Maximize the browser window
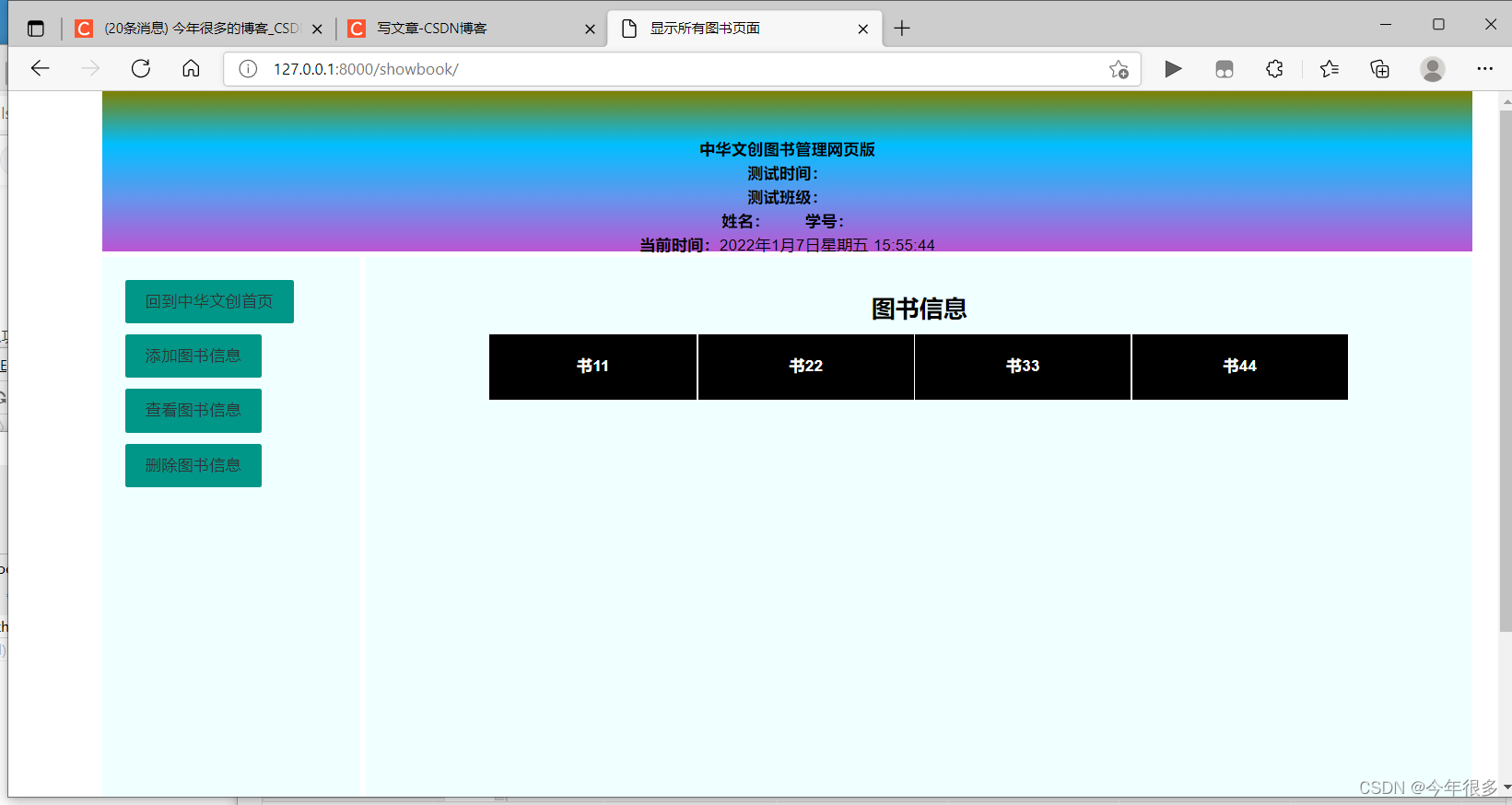Viewport: 1512px width, 805px height. [x=1438, y=25]
